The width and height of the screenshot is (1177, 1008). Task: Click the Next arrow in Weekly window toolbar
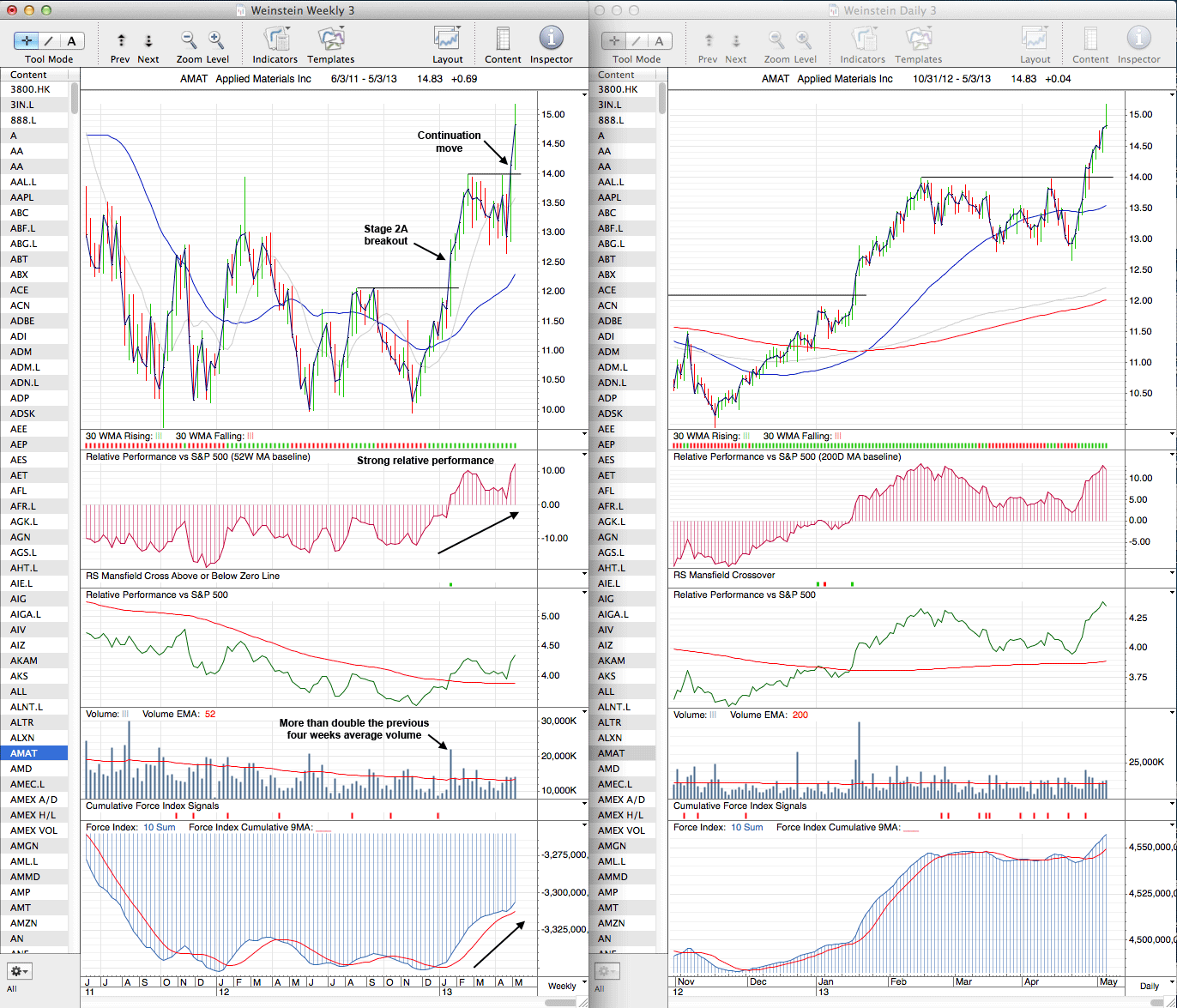click(148, 41)
